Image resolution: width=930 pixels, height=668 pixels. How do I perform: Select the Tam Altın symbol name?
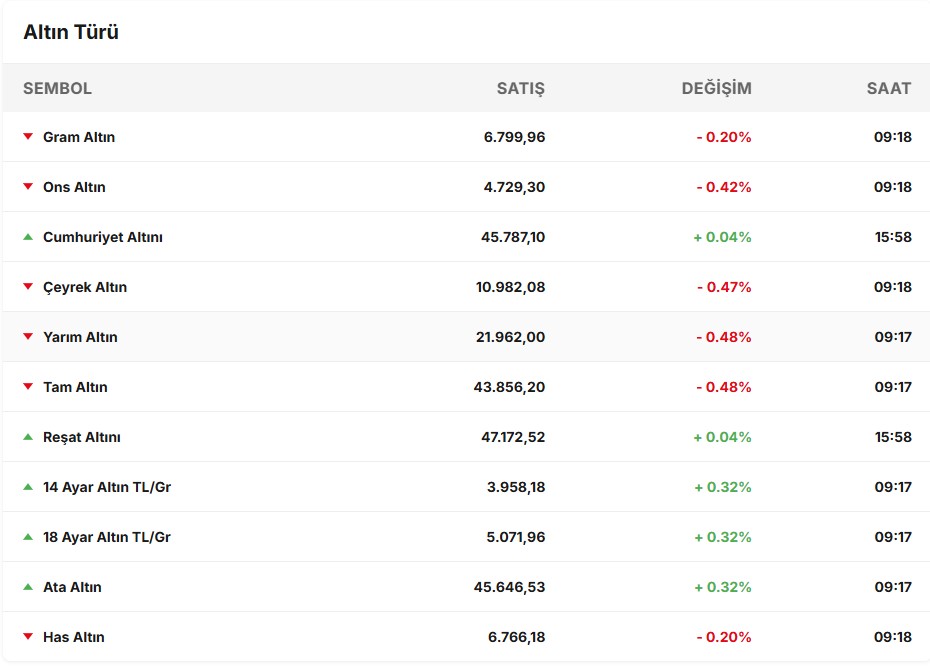click(75, 387)
